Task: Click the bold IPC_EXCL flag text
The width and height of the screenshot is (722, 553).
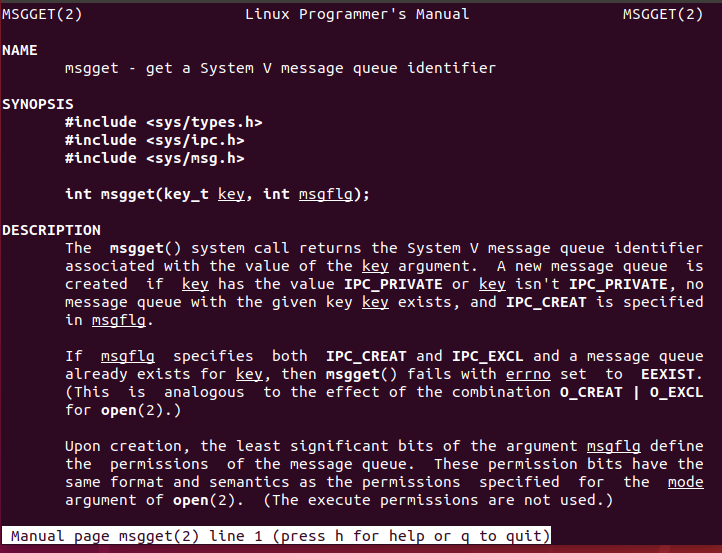Action: coord(488,356)
